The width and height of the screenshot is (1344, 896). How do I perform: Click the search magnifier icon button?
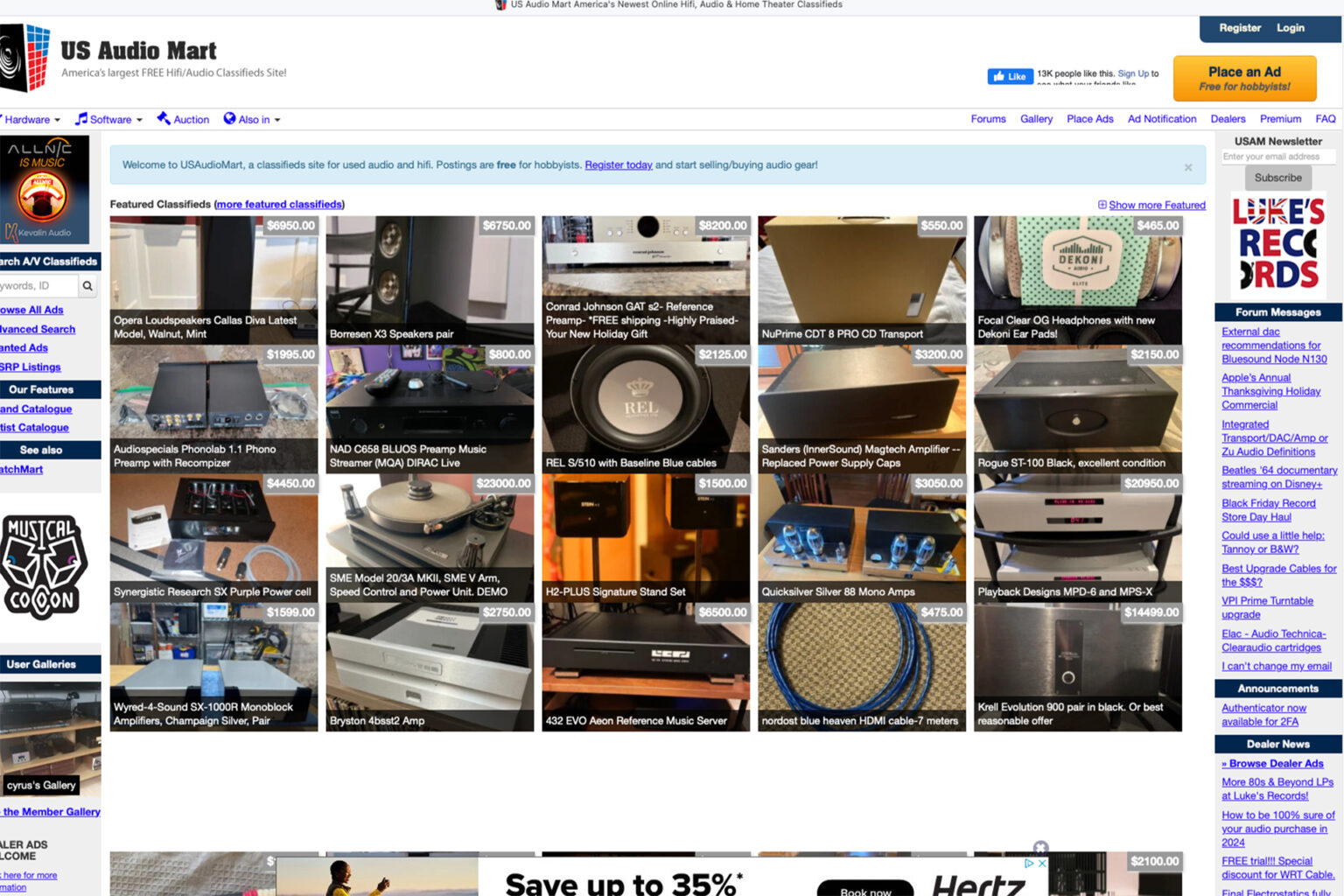87,286
